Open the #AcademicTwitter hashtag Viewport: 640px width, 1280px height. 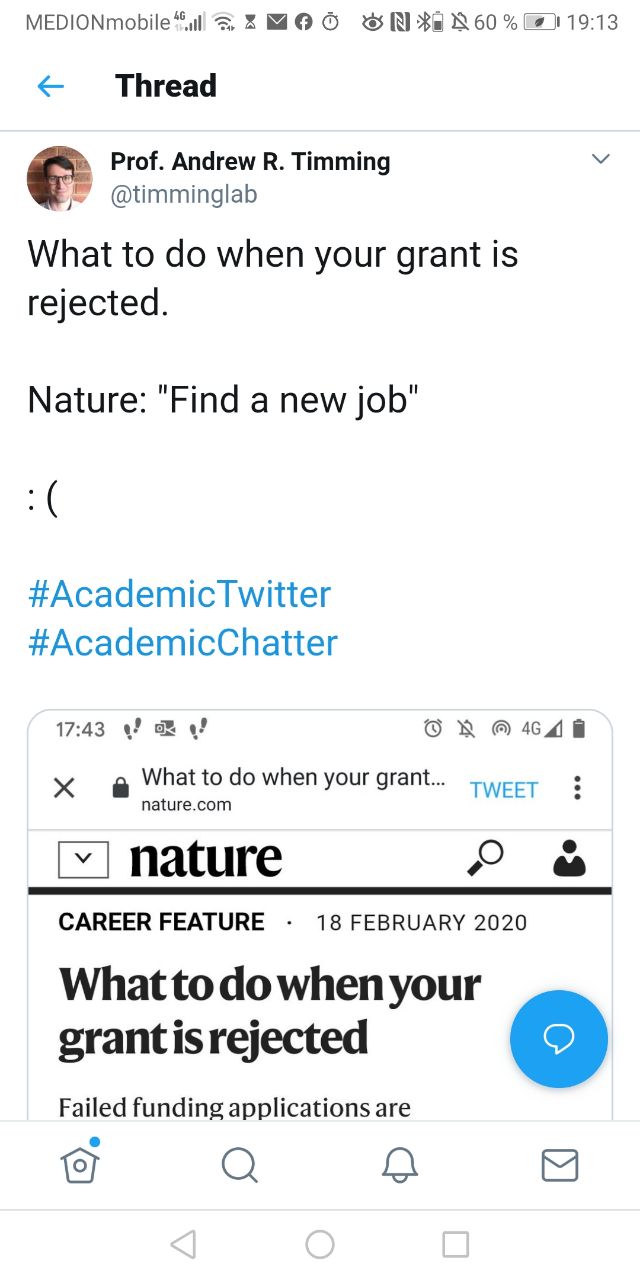coord(180,594)
